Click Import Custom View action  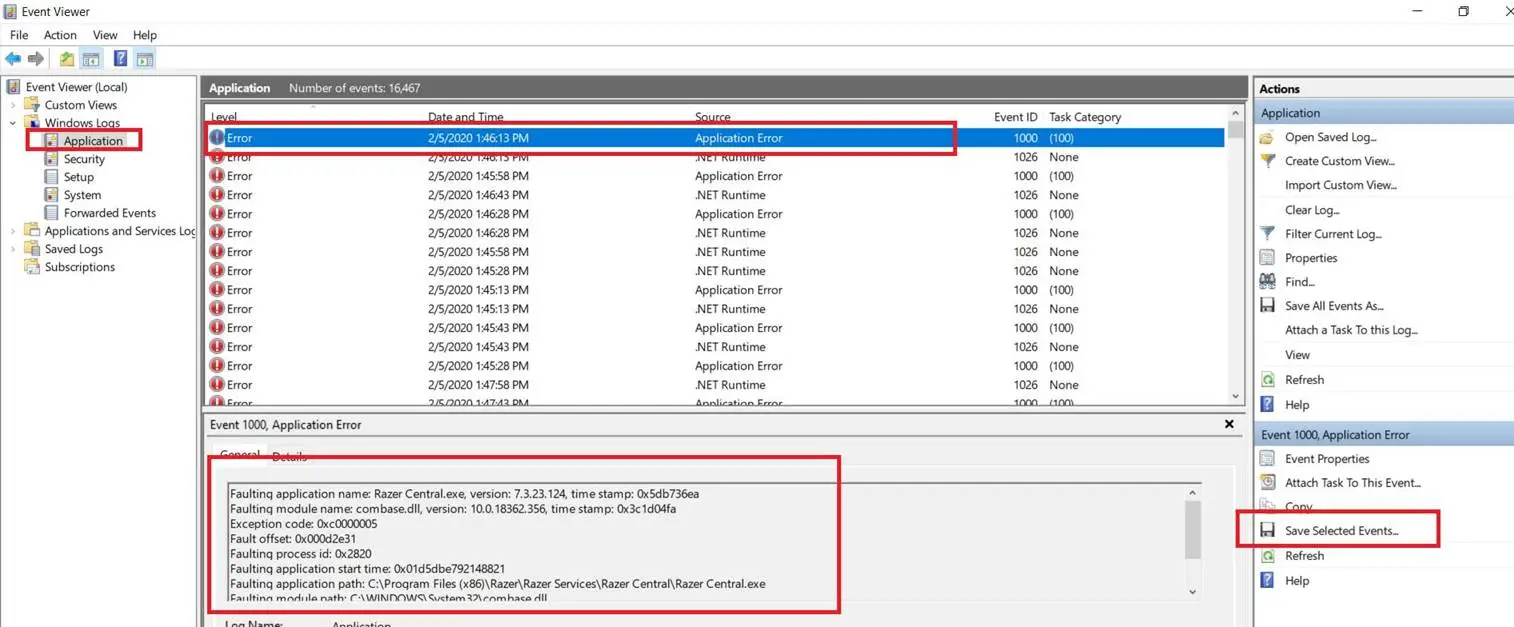(x=1341, y=185)
